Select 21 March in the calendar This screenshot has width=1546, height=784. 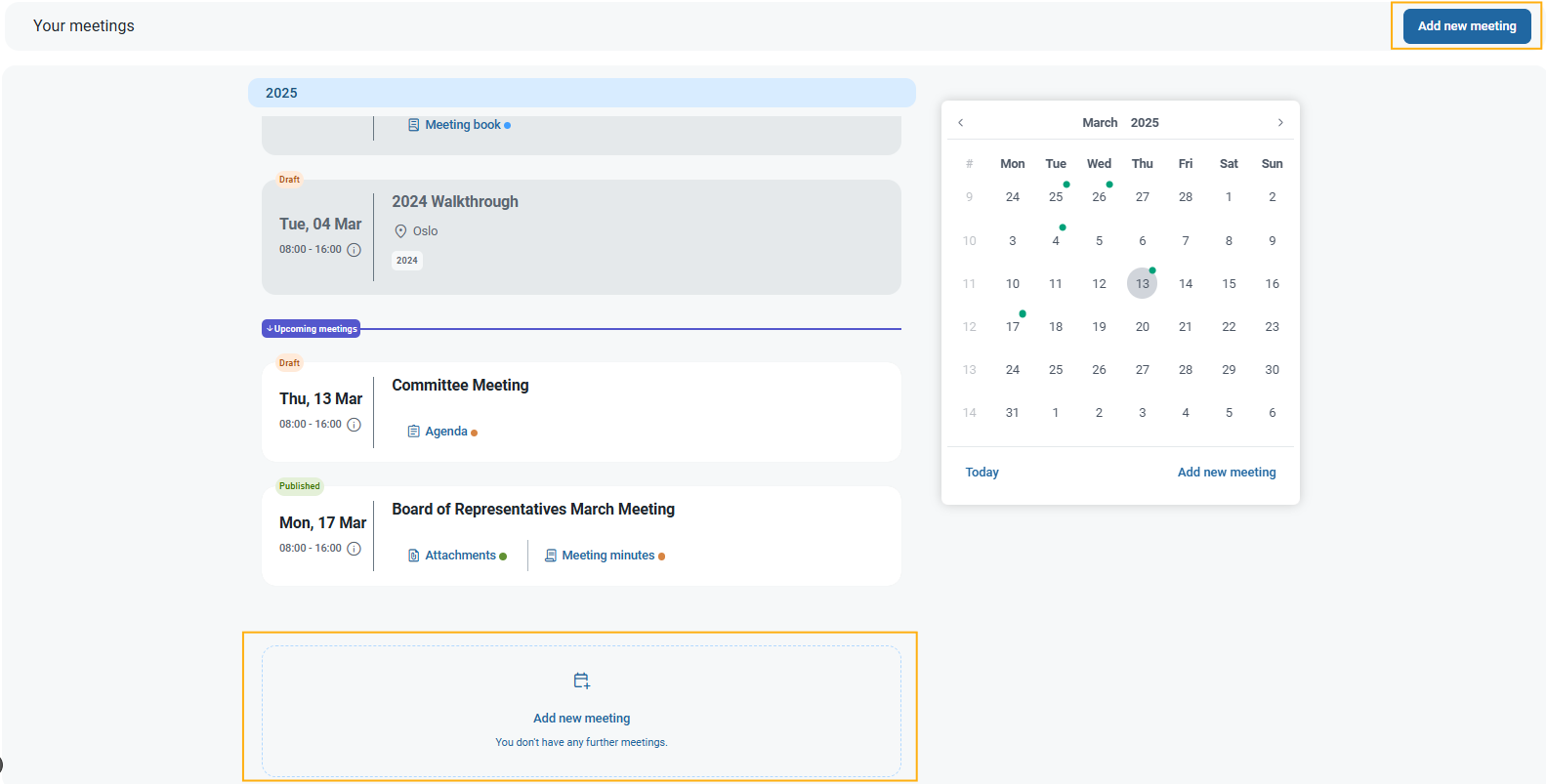click(x=1186, y=327)
